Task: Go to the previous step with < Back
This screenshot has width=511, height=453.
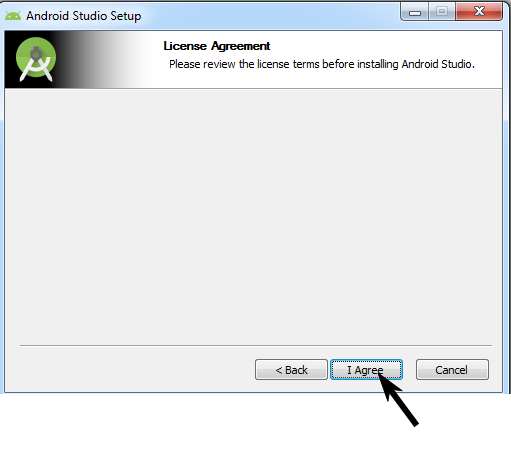Action: coord(291,370)
